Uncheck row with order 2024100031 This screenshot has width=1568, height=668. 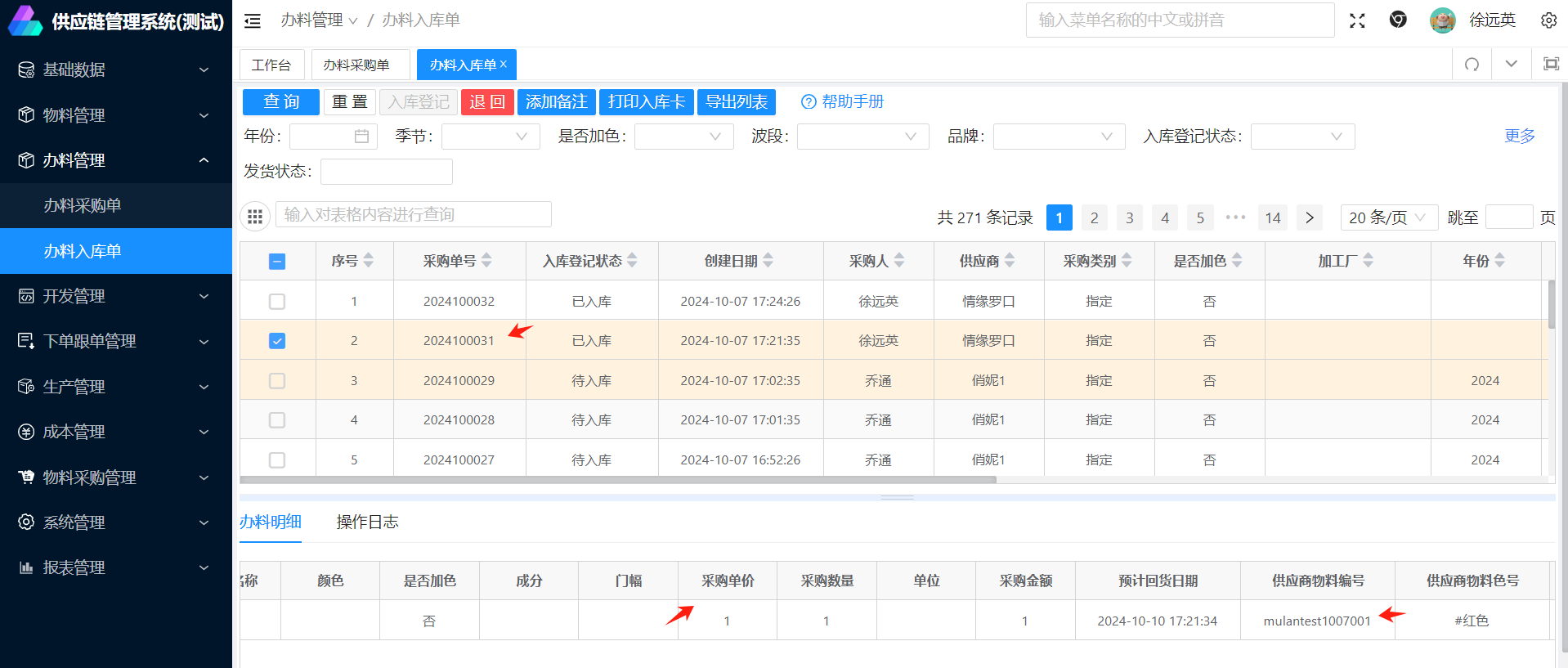(x=277, y=341)
